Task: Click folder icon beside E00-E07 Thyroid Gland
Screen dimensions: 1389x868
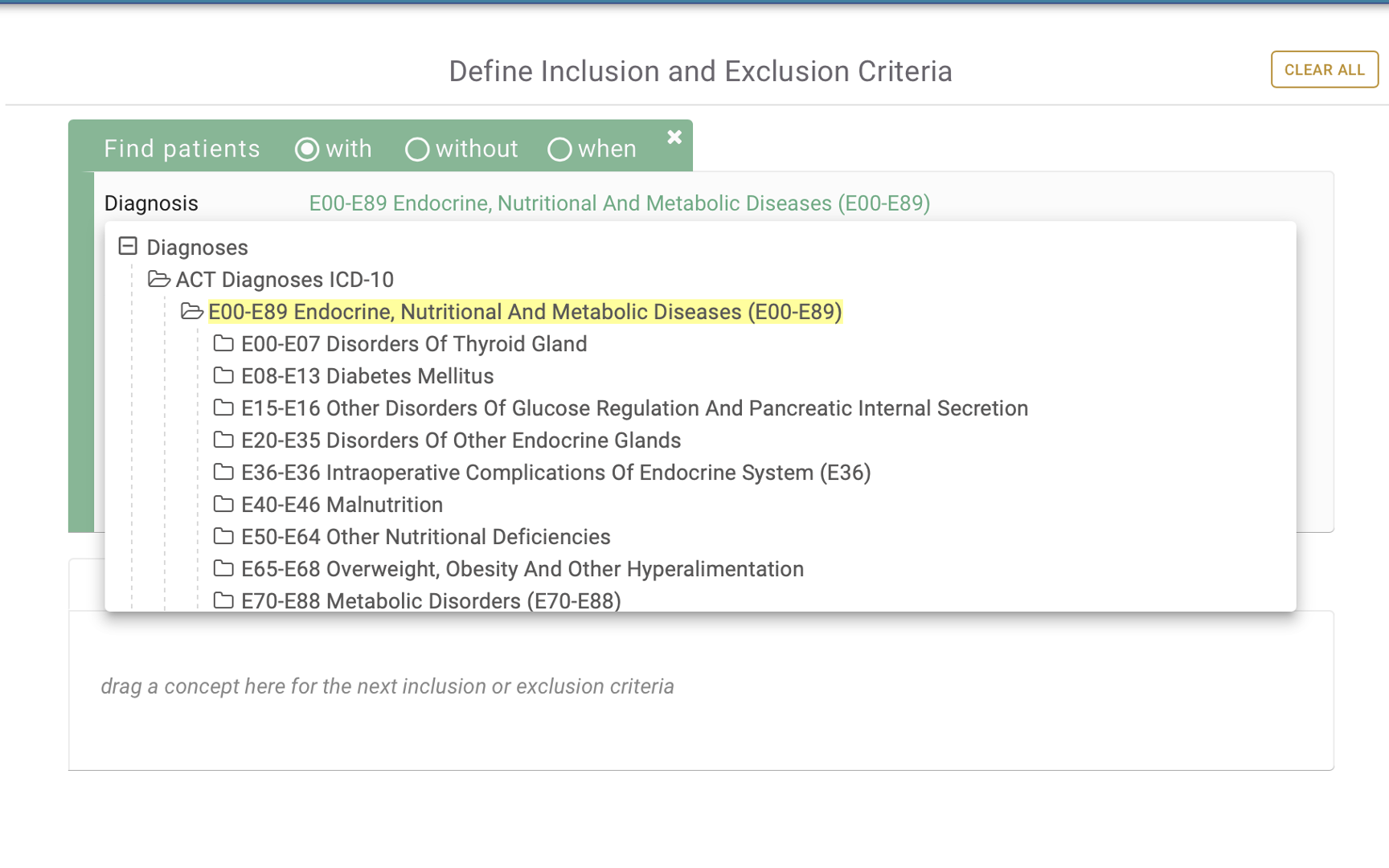Action: point(223,344)
